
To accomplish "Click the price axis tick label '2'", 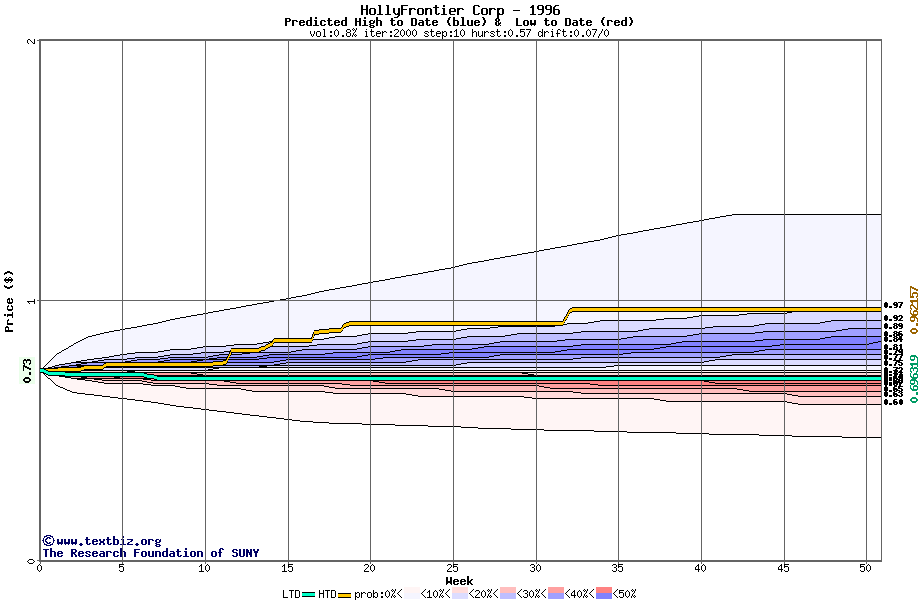I will tap(31, 41).
